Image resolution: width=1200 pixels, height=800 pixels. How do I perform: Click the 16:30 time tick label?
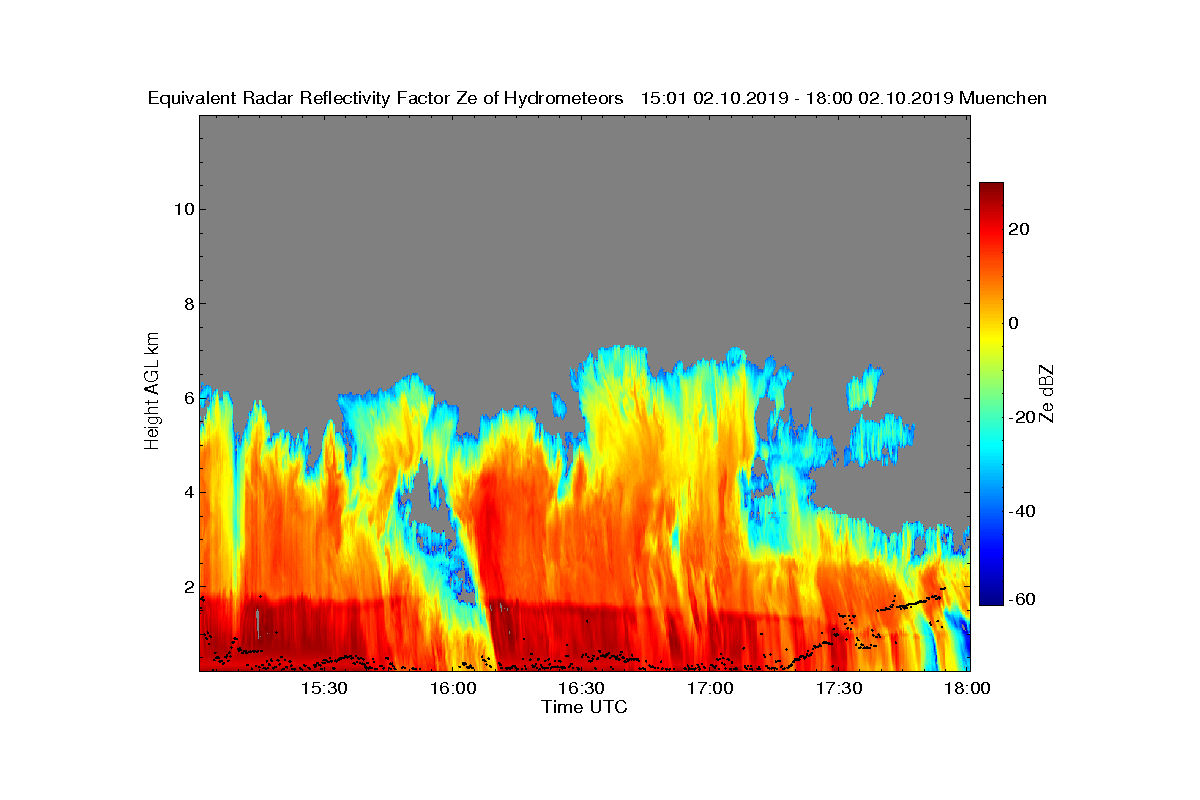(581, 689)
